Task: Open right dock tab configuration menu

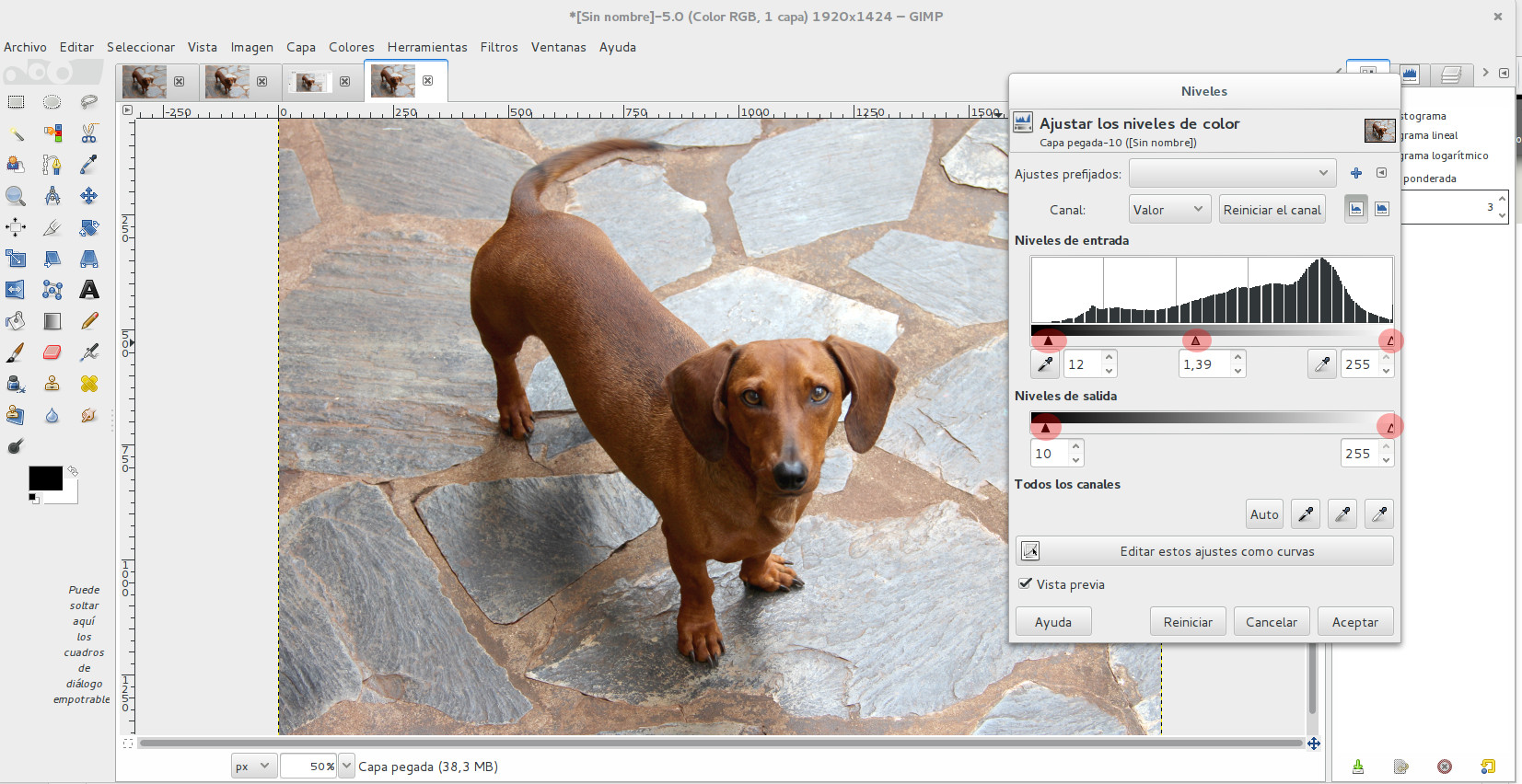Action: pyautogui.click(x=1504, y=73)
